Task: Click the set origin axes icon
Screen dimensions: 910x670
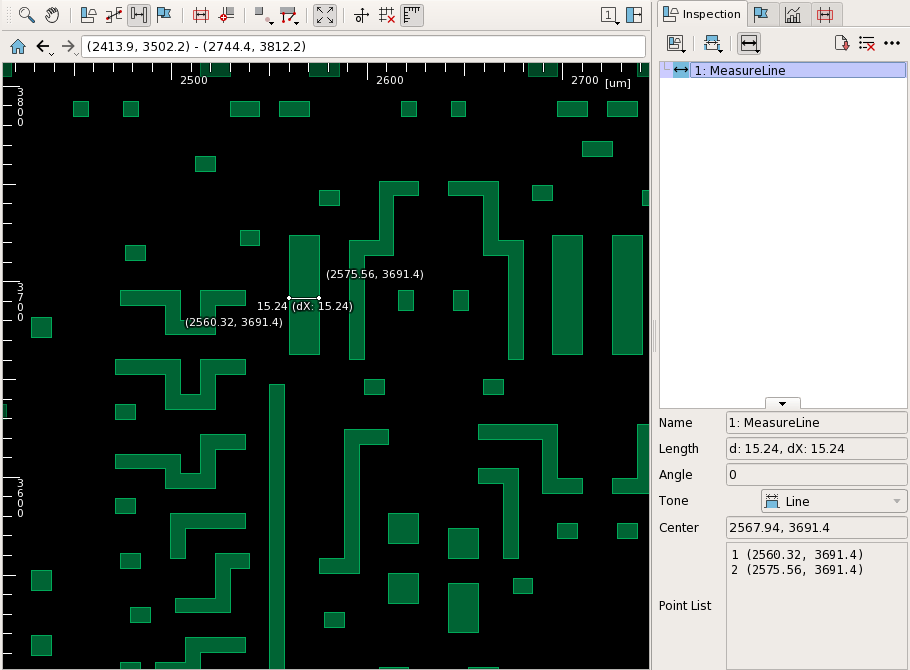Action: [361, 15]
